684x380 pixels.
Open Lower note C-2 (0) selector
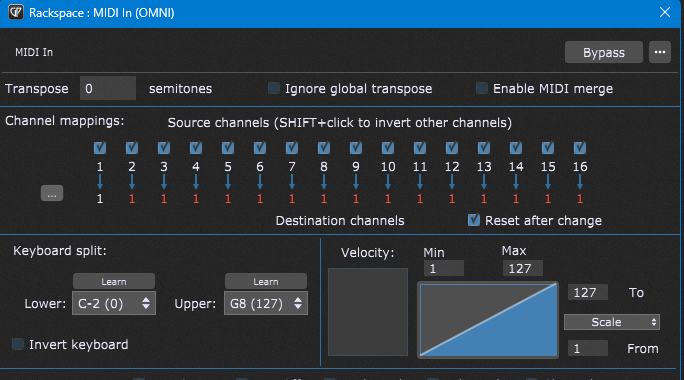114,303
